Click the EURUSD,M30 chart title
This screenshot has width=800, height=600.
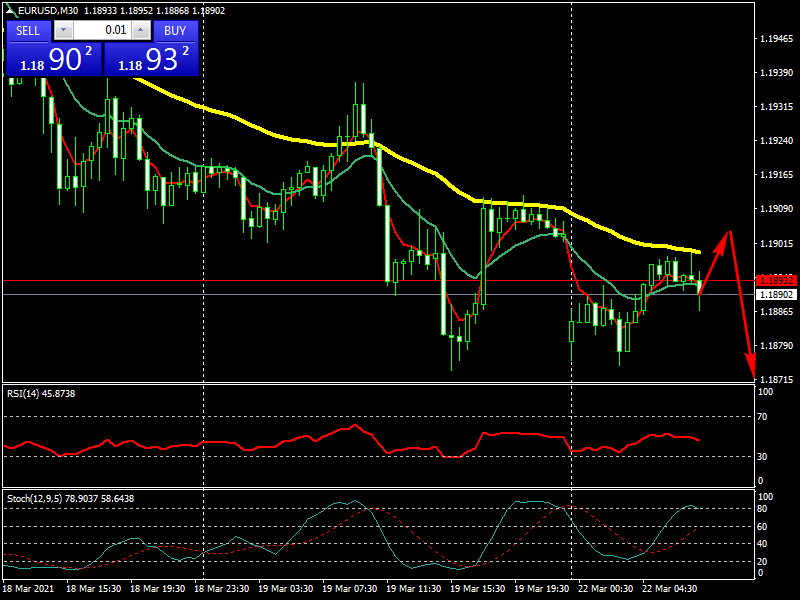point(50,10)
